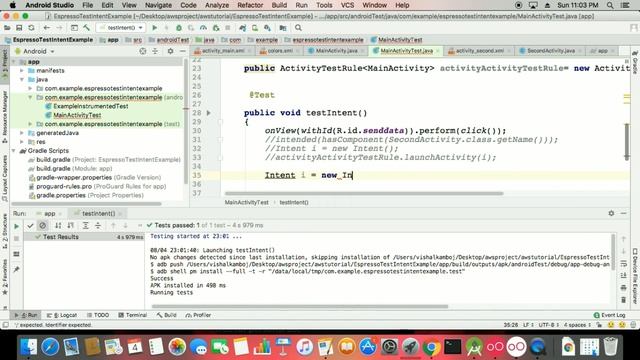
Task: Click the Debug bug icon in the main toolbar
Action: pyautogui.click(x=179, y=28)
